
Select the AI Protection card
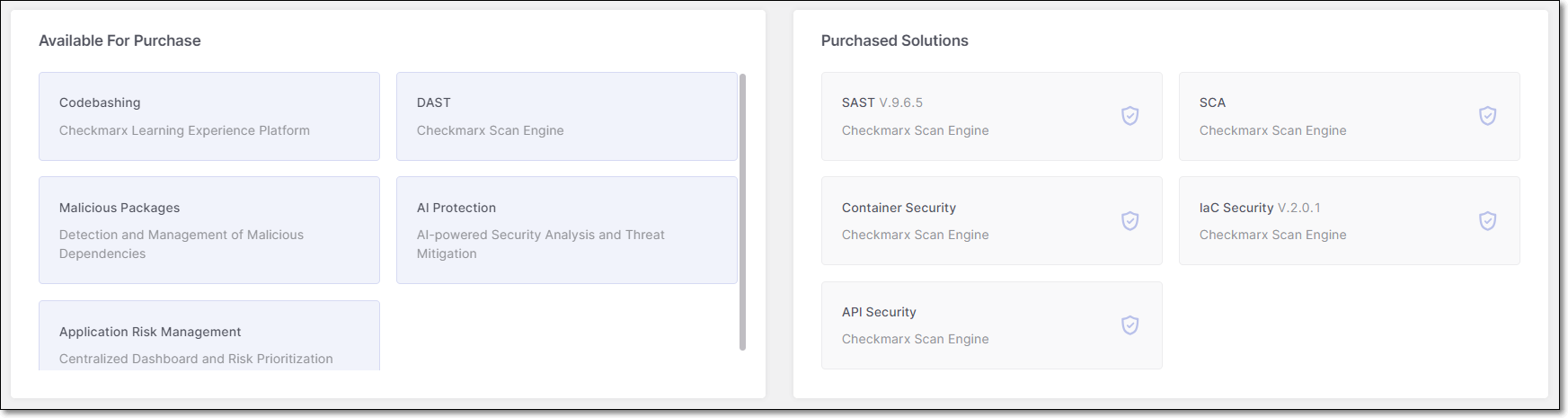567,230
